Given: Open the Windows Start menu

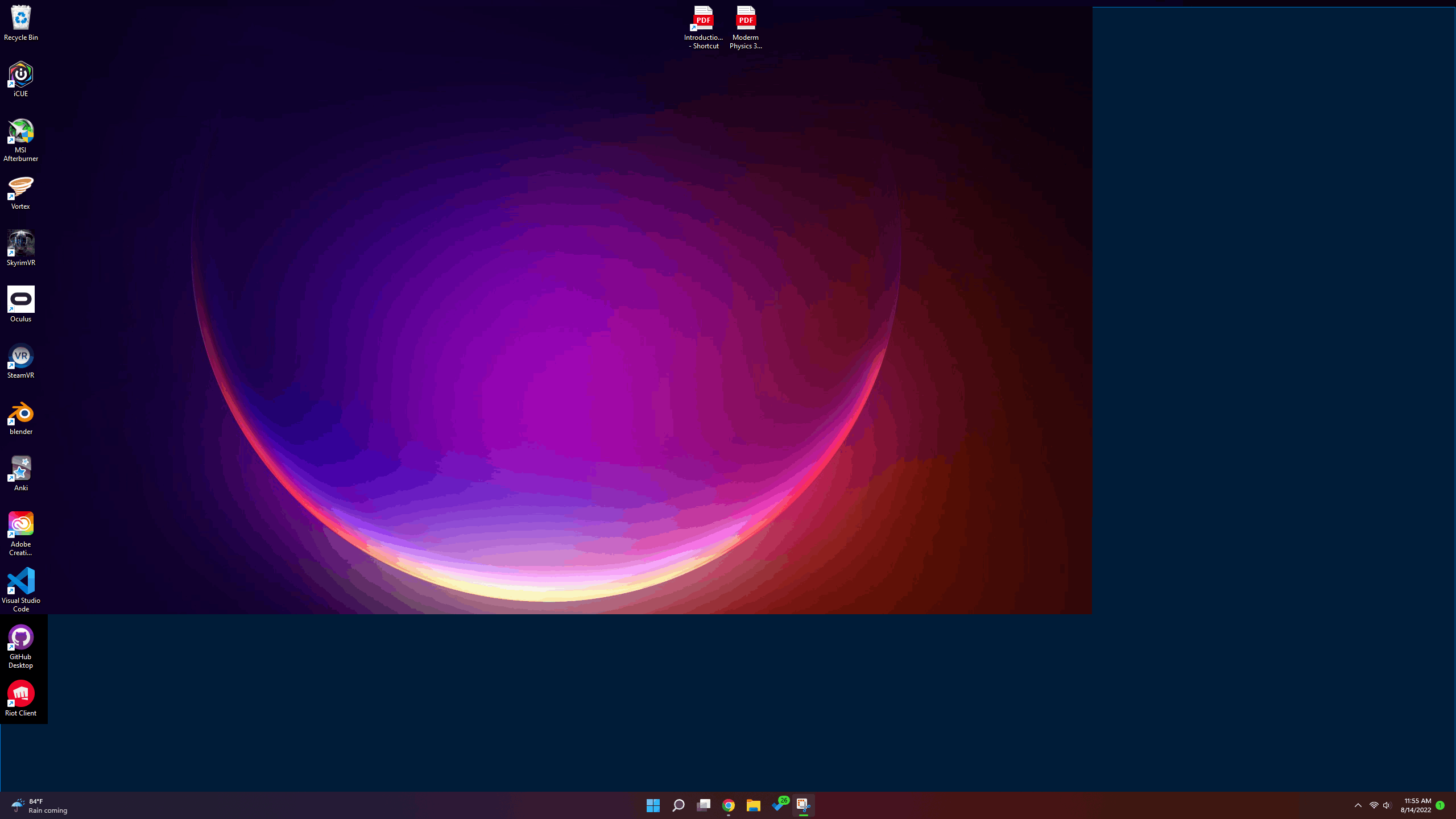Looking at the screenshot, I should tap(653, 805).
